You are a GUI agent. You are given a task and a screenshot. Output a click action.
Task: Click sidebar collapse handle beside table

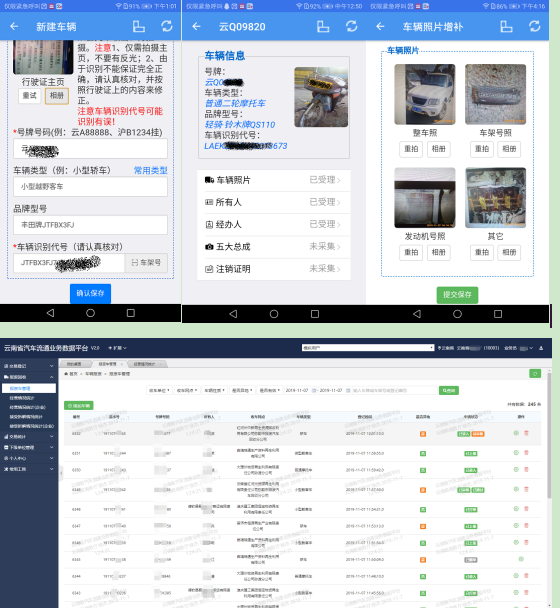pos(61,473)
